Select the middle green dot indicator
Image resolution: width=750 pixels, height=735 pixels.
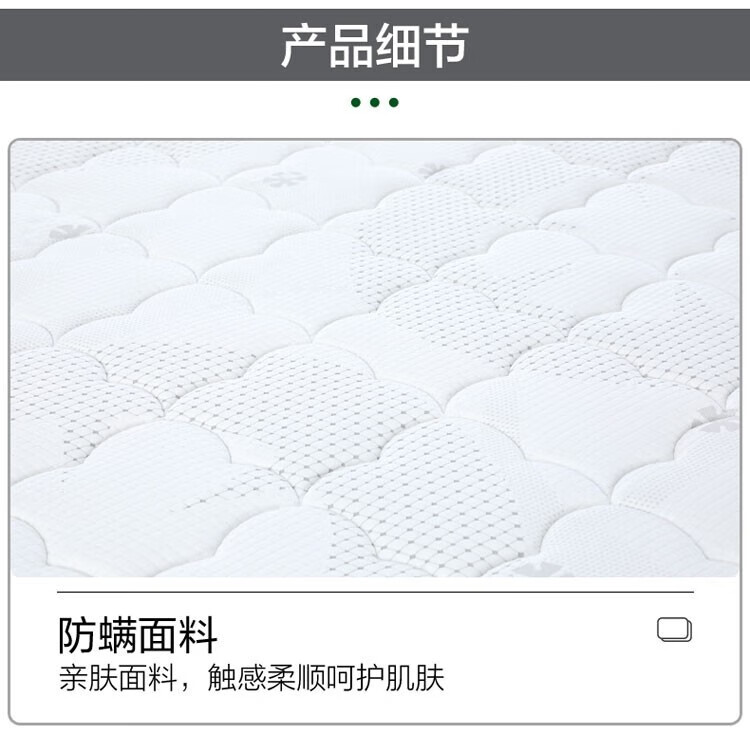tap(375, 102)
